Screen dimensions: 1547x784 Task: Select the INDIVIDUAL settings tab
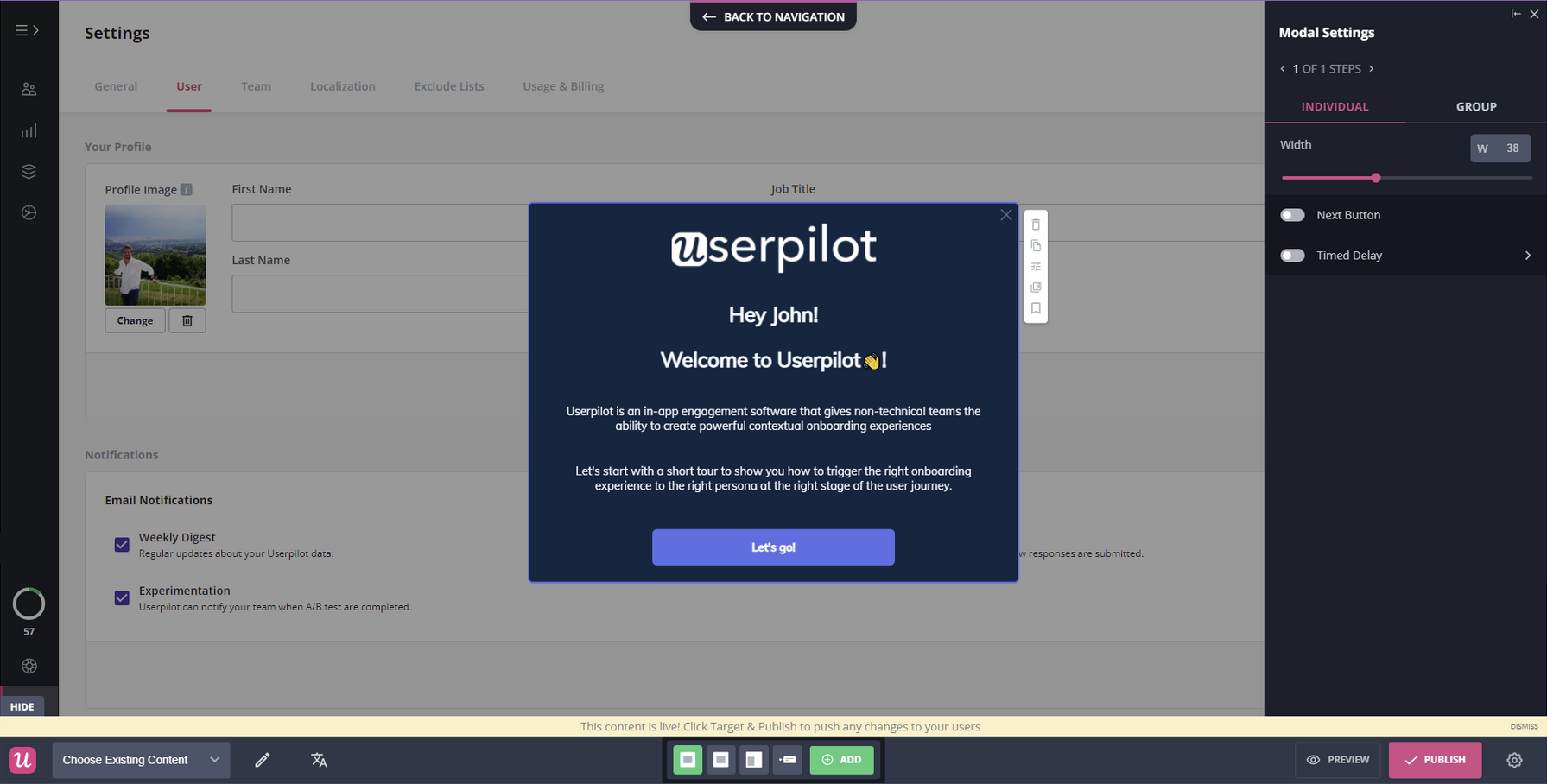[1335, 106]
